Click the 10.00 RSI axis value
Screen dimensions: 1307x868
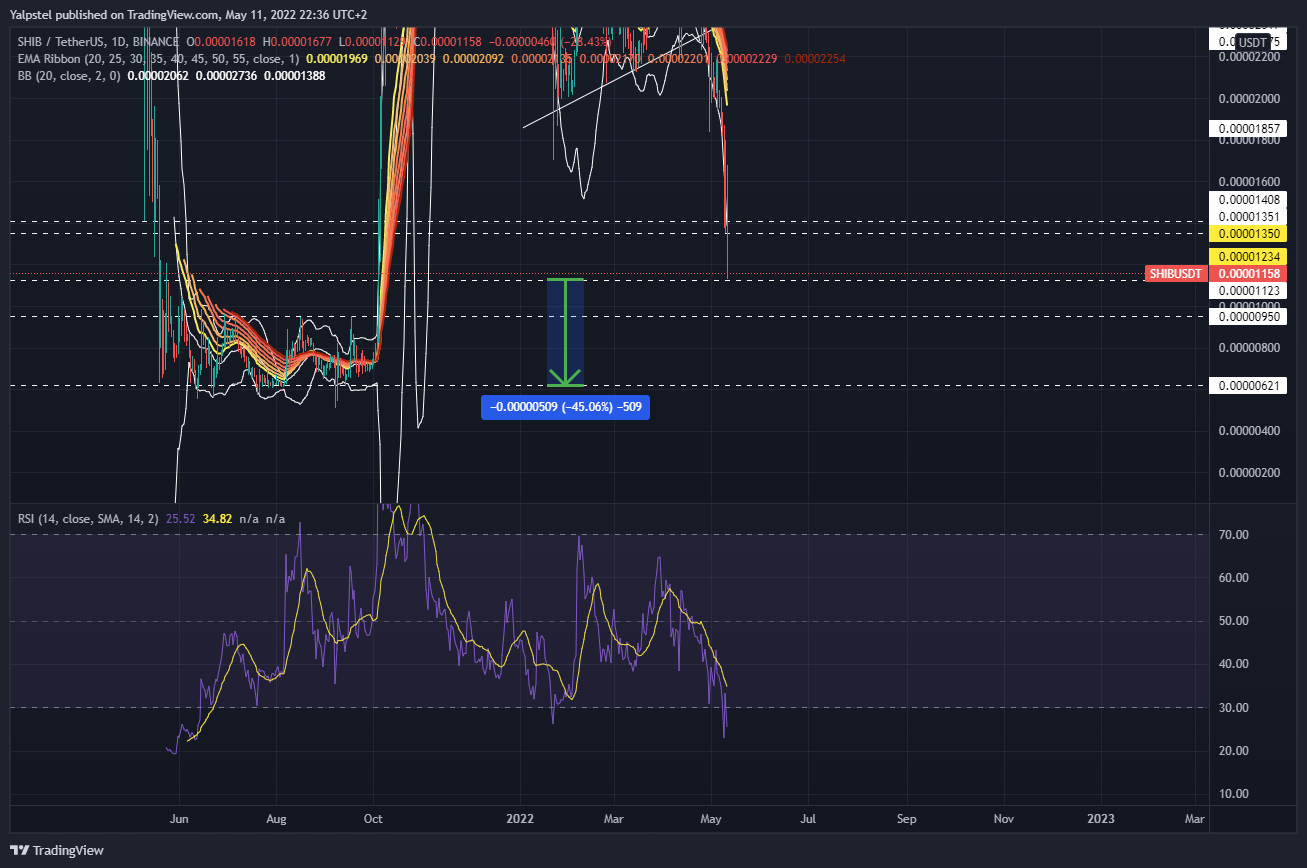point(1232,794)
